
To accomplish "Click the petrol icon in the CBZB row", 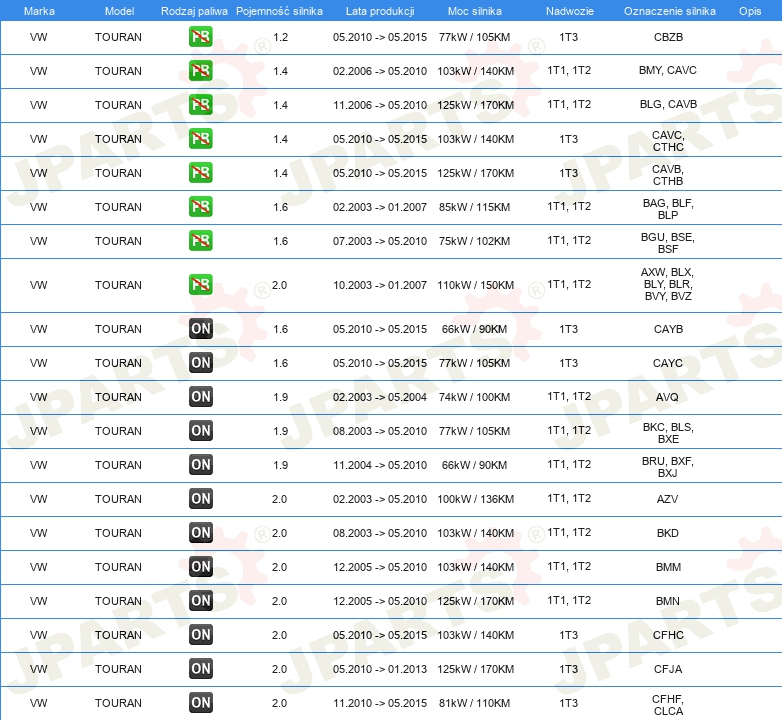I will 200,37.
